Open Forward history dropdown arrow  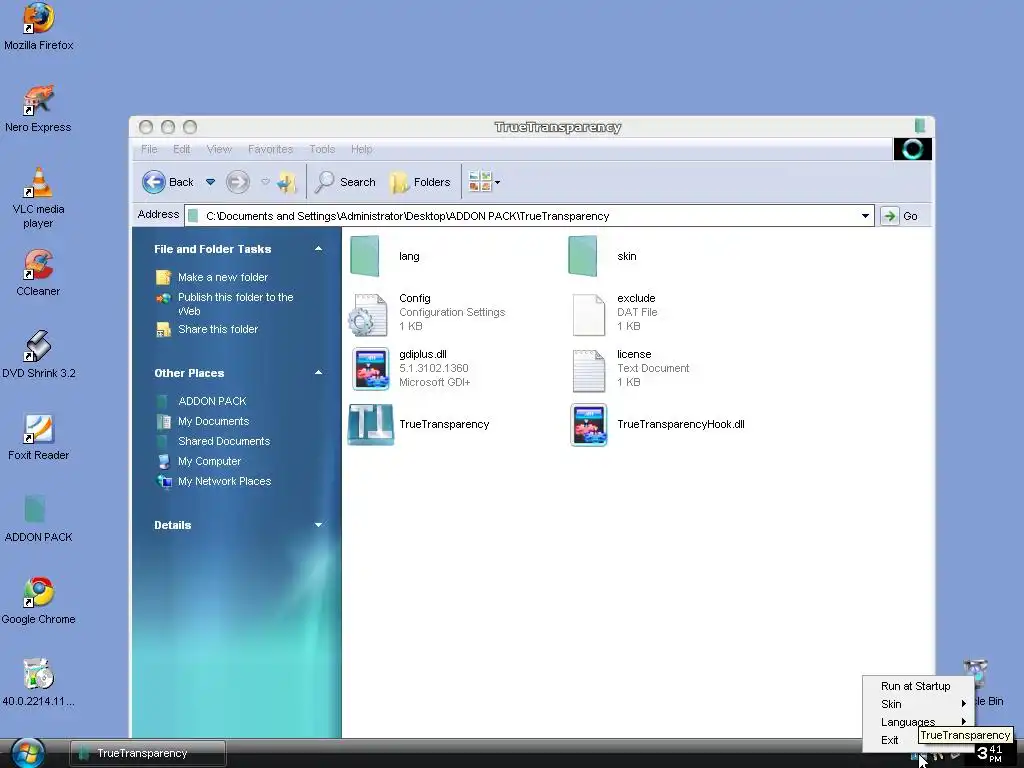point(265,182)
